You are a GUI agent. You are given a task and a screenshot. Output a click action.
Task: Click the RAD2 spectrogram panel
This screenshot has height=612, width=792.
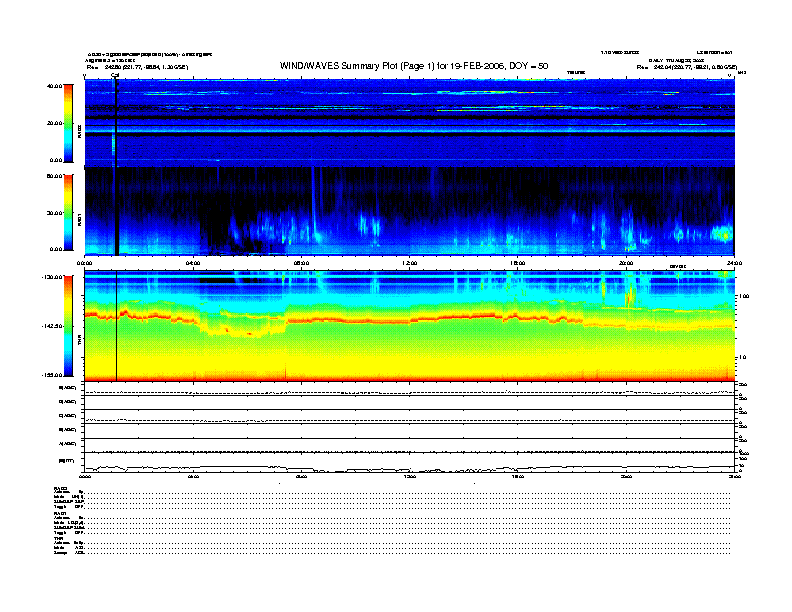410,123
